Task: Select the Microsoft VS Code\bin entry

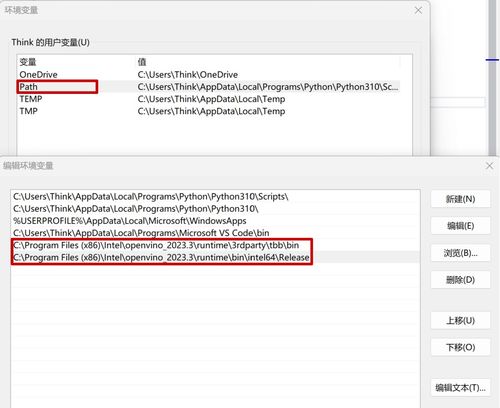Action: (215, 233)
